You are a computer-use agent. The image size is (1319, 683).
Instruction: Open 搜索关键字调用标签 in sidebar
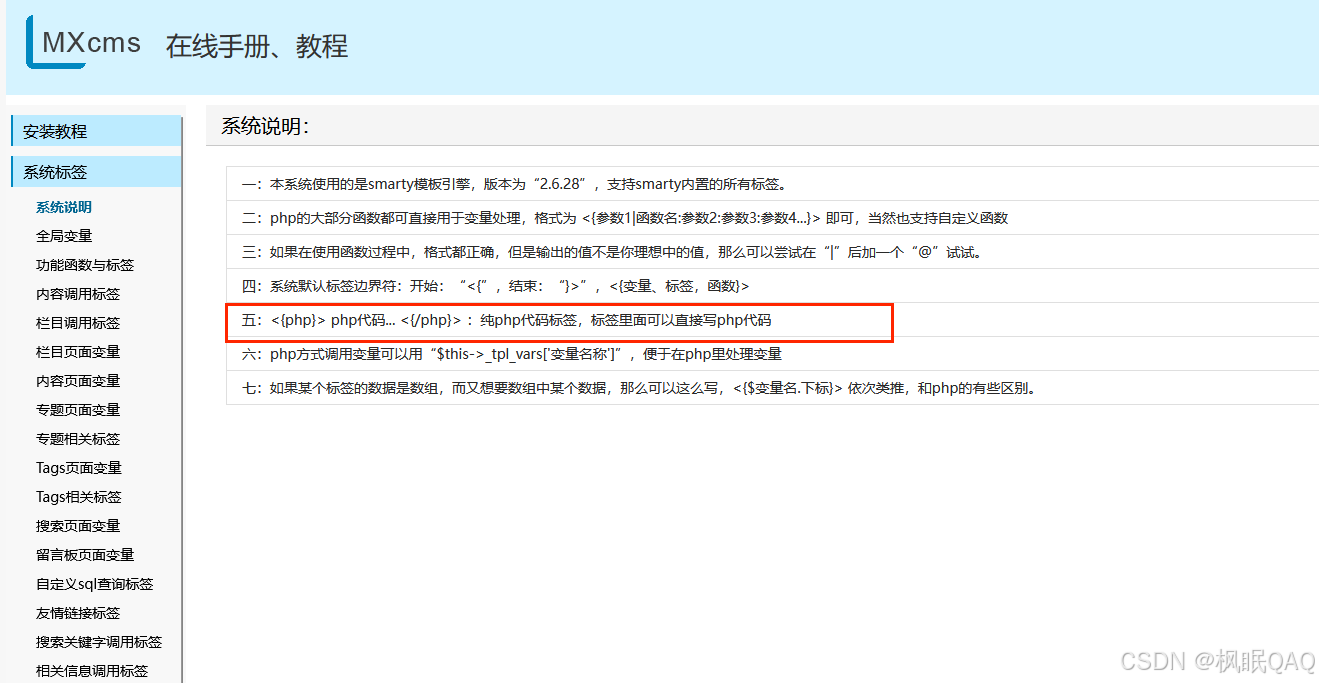(97, 641)
